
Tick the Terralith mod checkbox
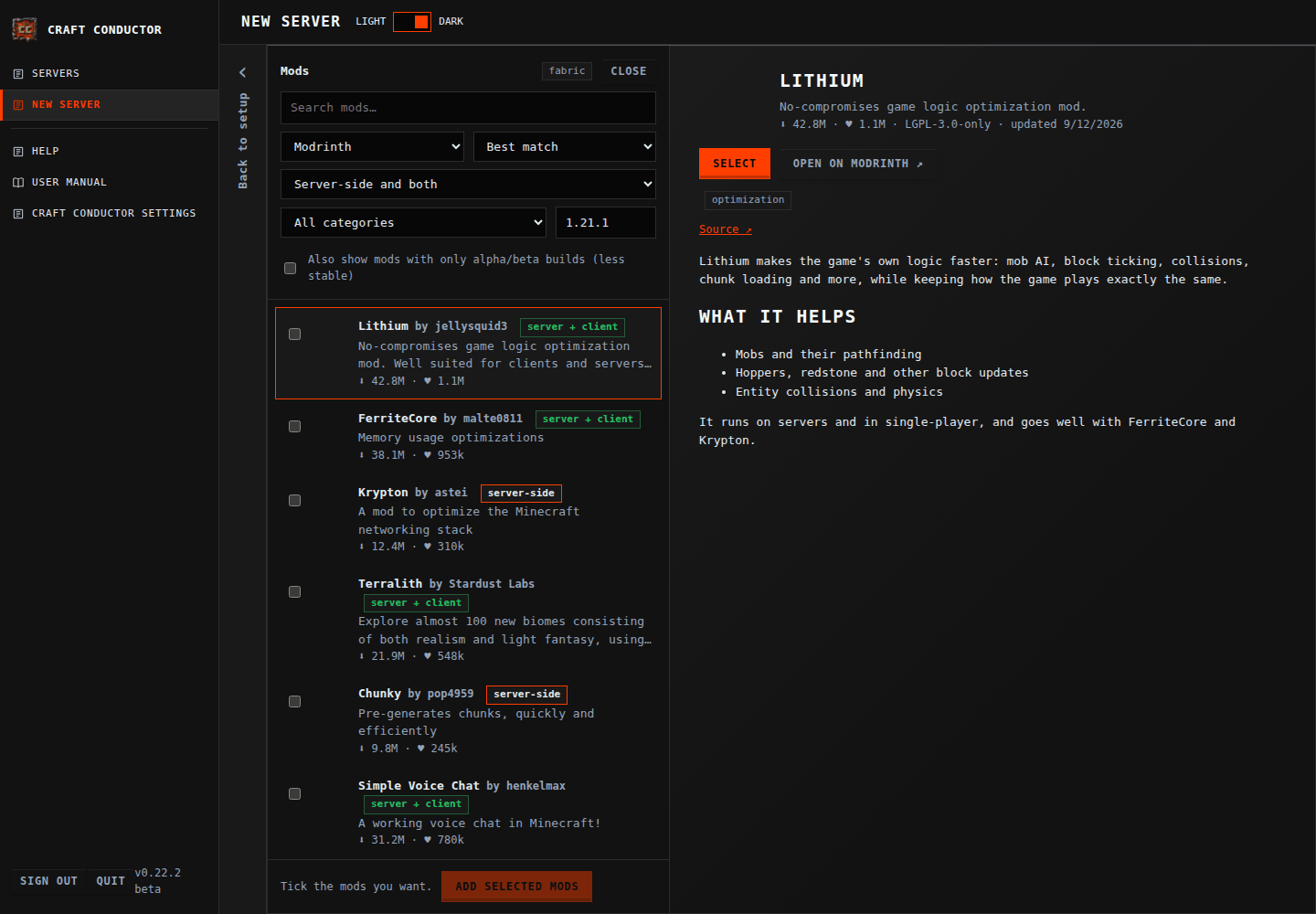coord(294,592)
